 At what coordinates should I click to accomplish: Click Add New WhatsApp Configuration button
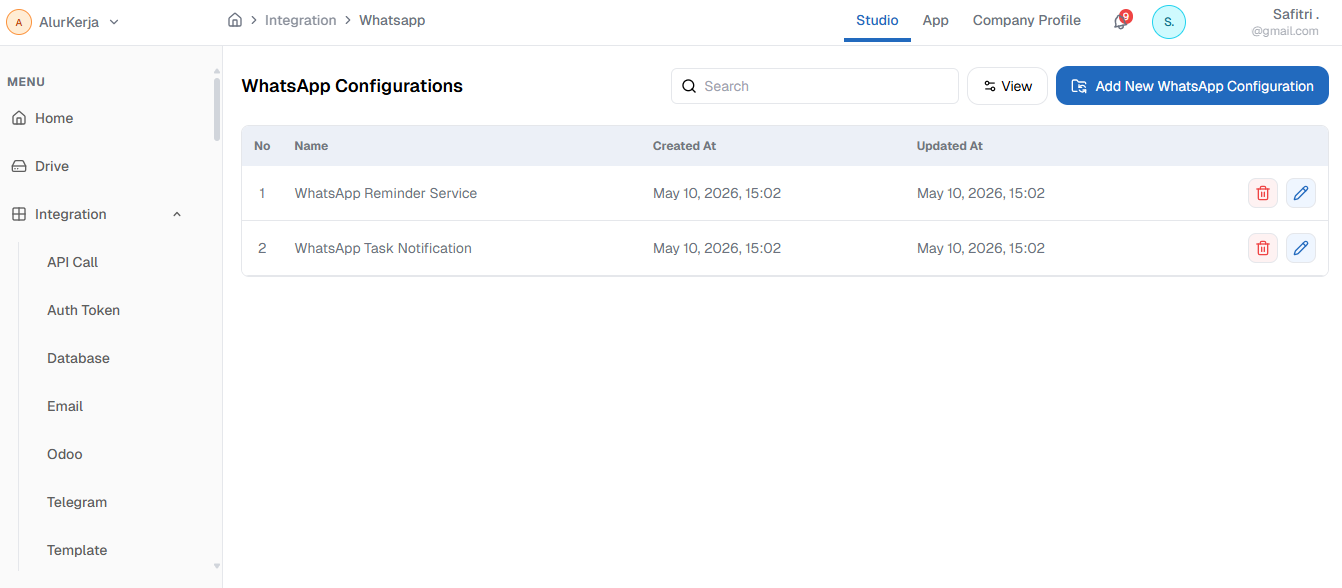(x=1192, y=86)
